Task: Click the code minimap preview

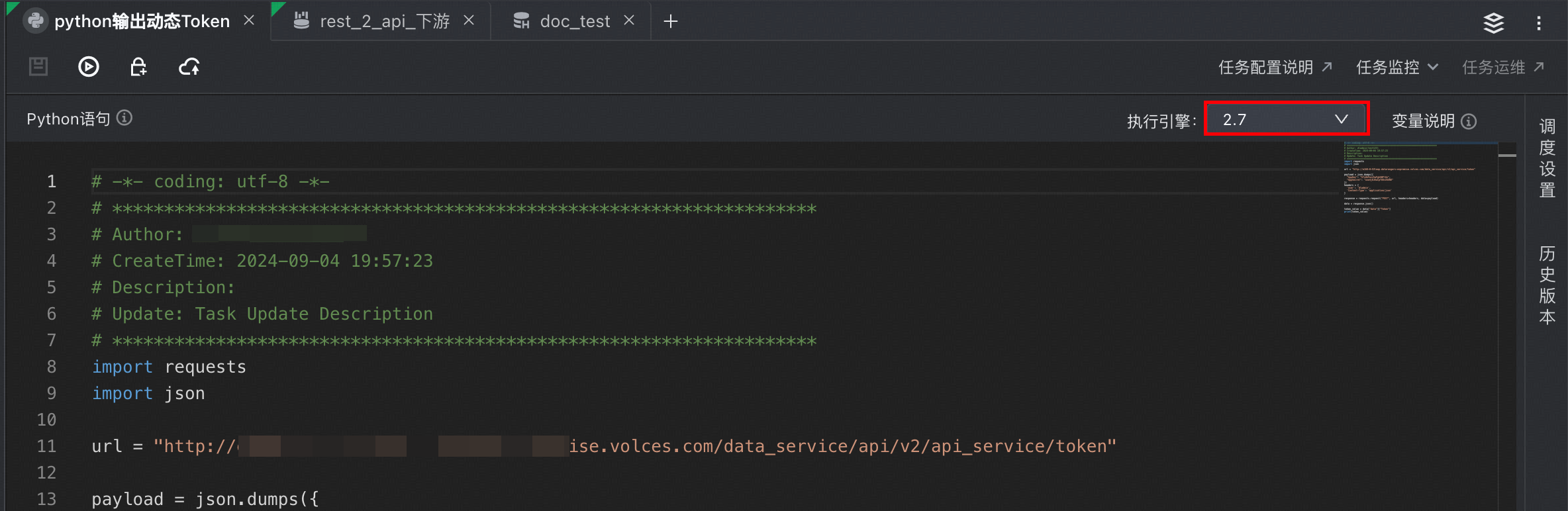Action: 1410,177
